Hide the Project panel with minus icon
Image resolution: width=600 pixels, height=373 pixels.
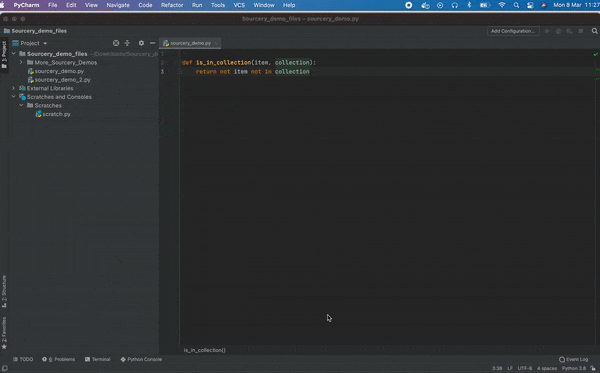(153, 43)
